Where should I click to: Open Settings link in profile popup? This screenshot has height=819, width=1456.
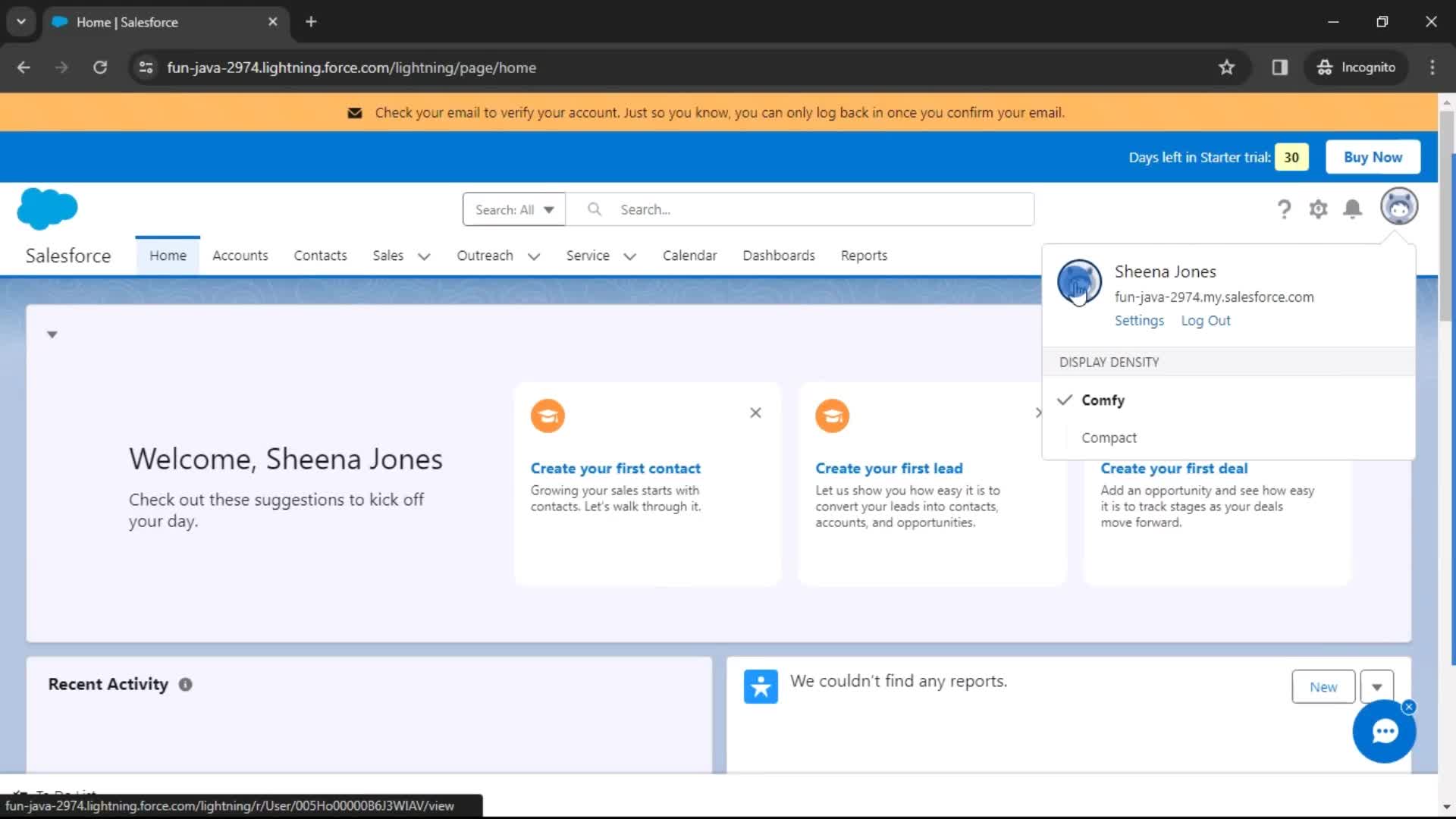[1139, 321]
